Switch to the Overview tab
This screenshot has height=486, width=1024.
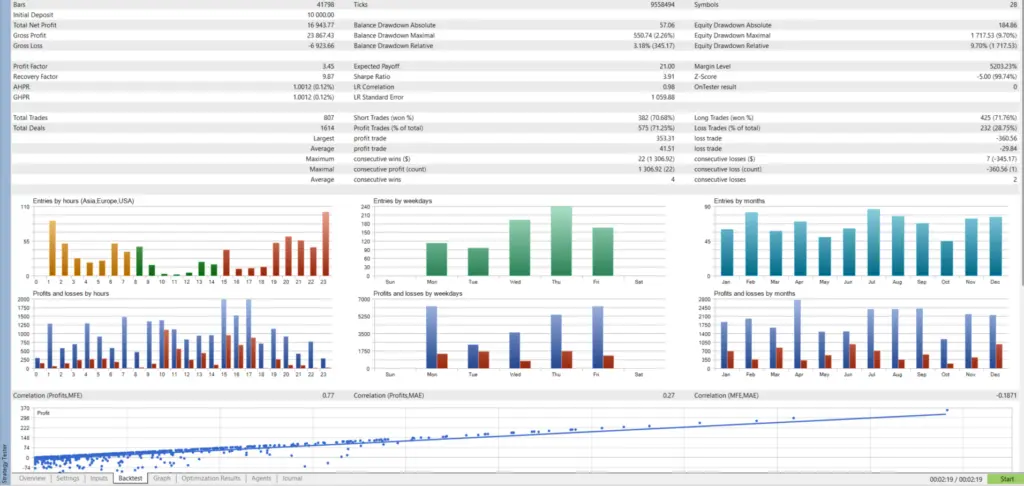coord(31,479)
